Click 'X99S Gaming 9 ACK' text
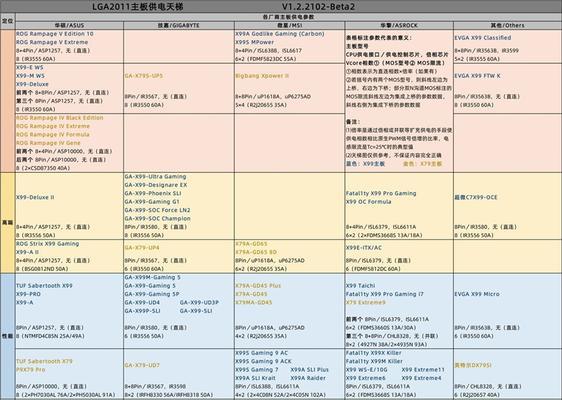The height and width of the screenshot is (400, 562). coord(263,361)
